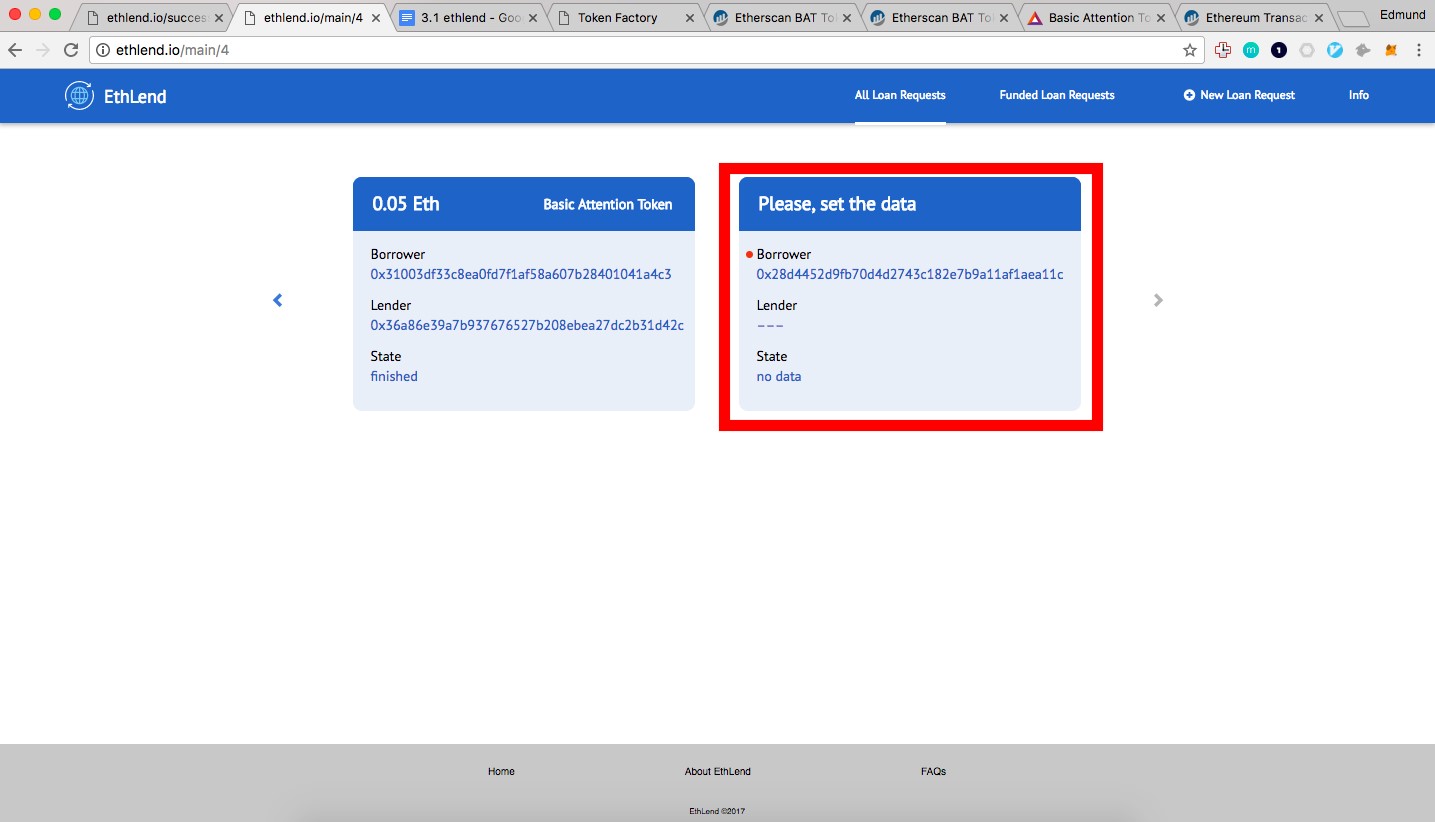1435x822 pixels.
Task: Click the blue checkmark extension icon
Action: pos(1335,50)
